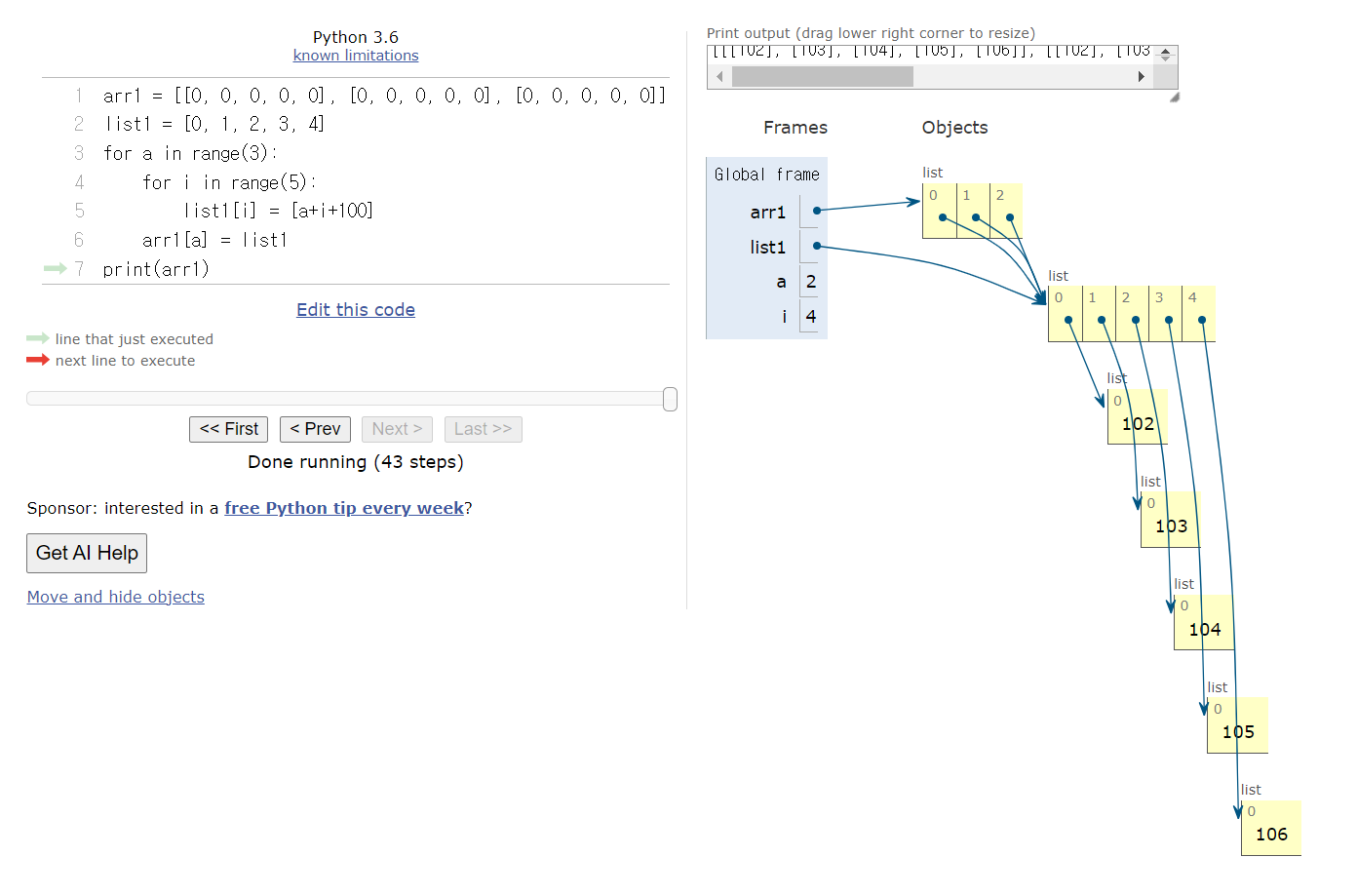Click the up arrow of print output scrollbar
Viewport: 1357px width, 896px height.
tap(1166, 51)
